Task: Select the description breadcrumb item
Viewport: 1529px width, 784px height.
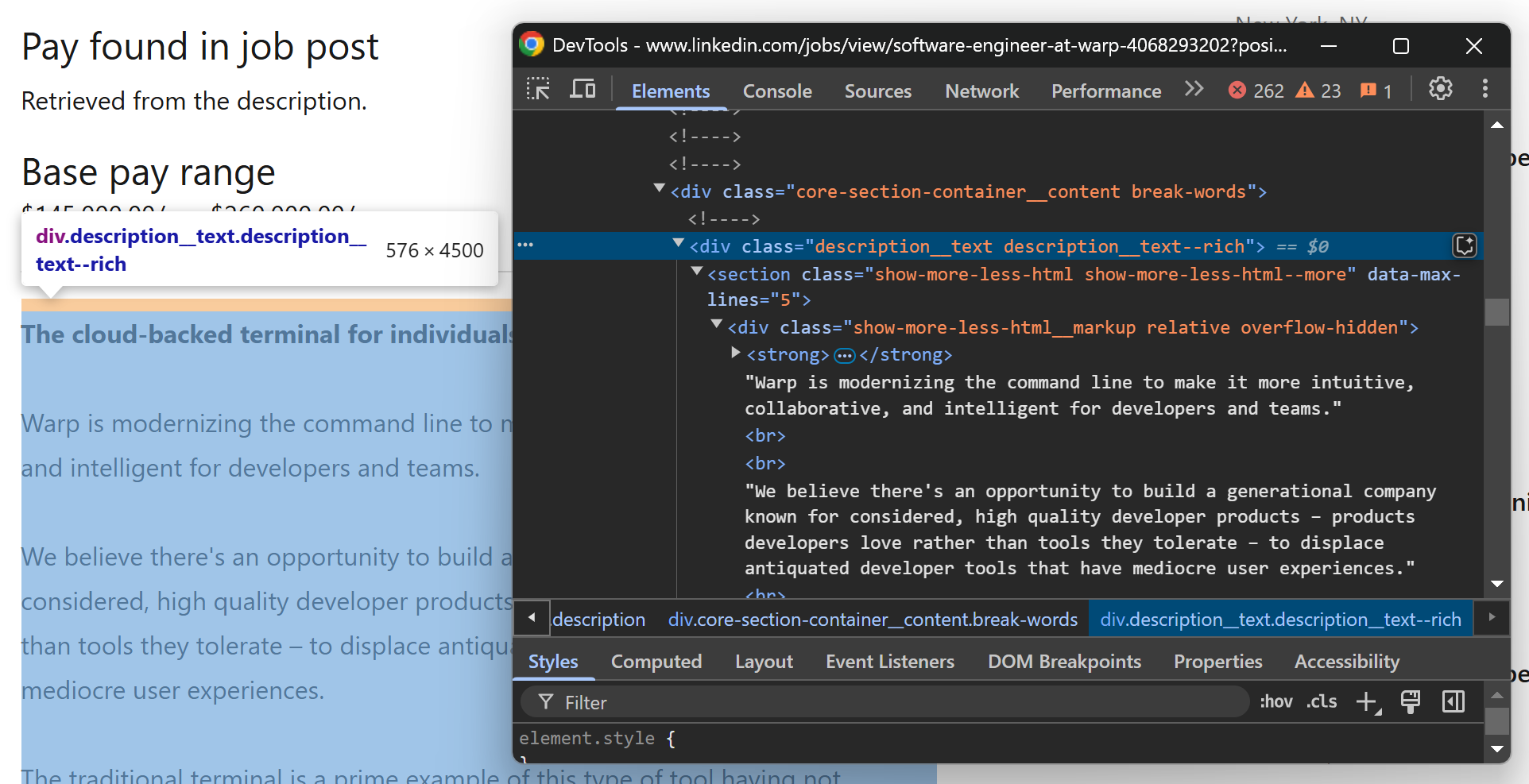Action: [x=599, y=619]
